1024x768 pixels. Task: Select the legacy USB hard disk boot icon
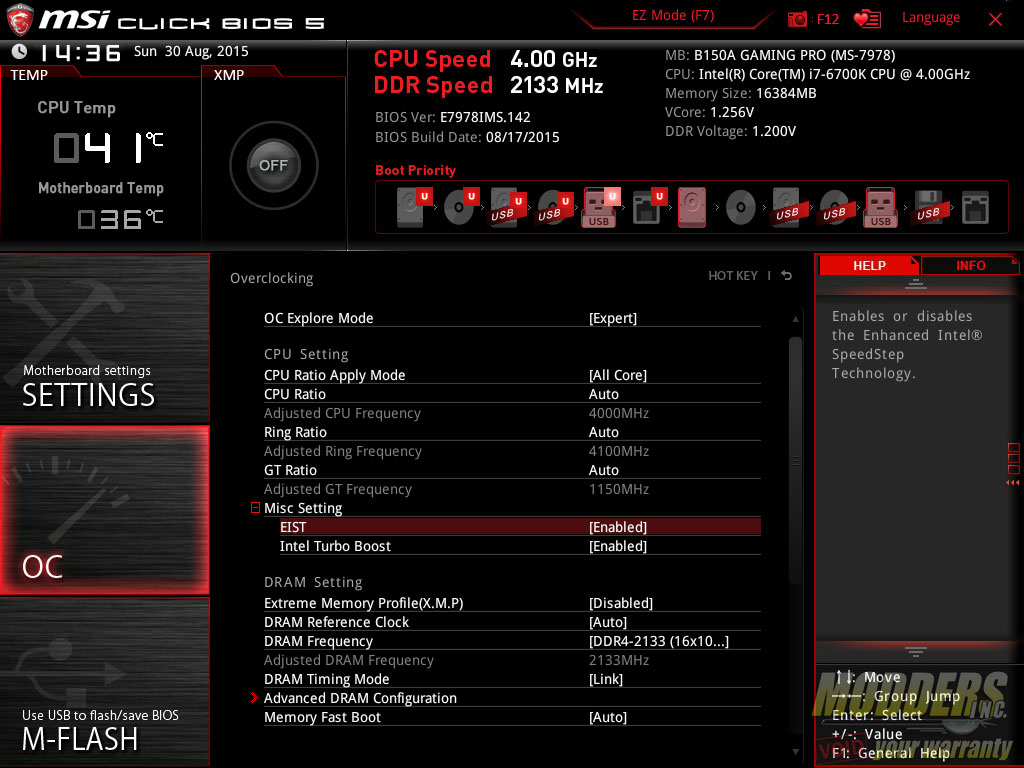(787, 208)
